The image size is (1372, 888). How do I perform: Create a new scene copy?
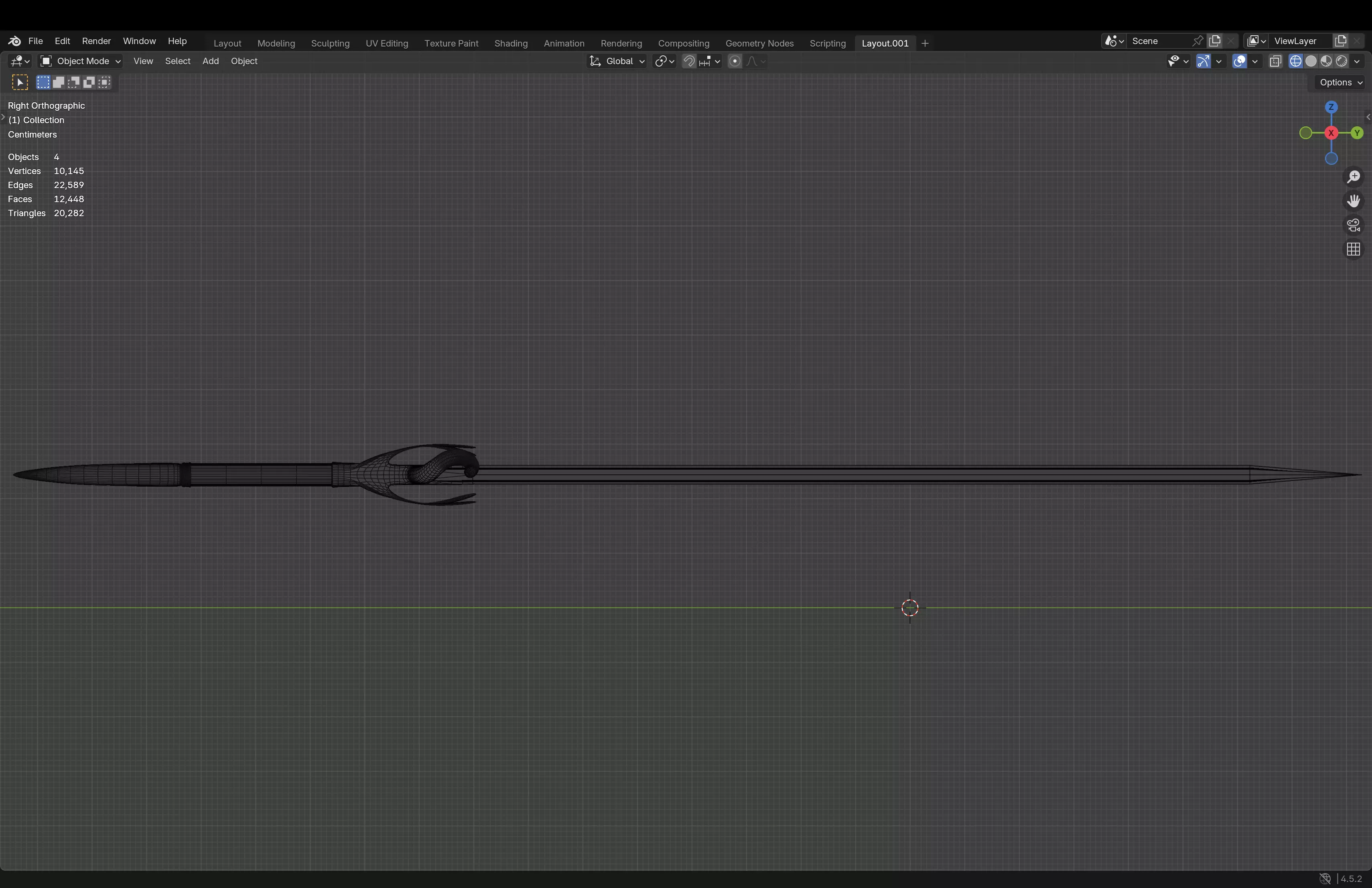click(x=1215, y=41)
